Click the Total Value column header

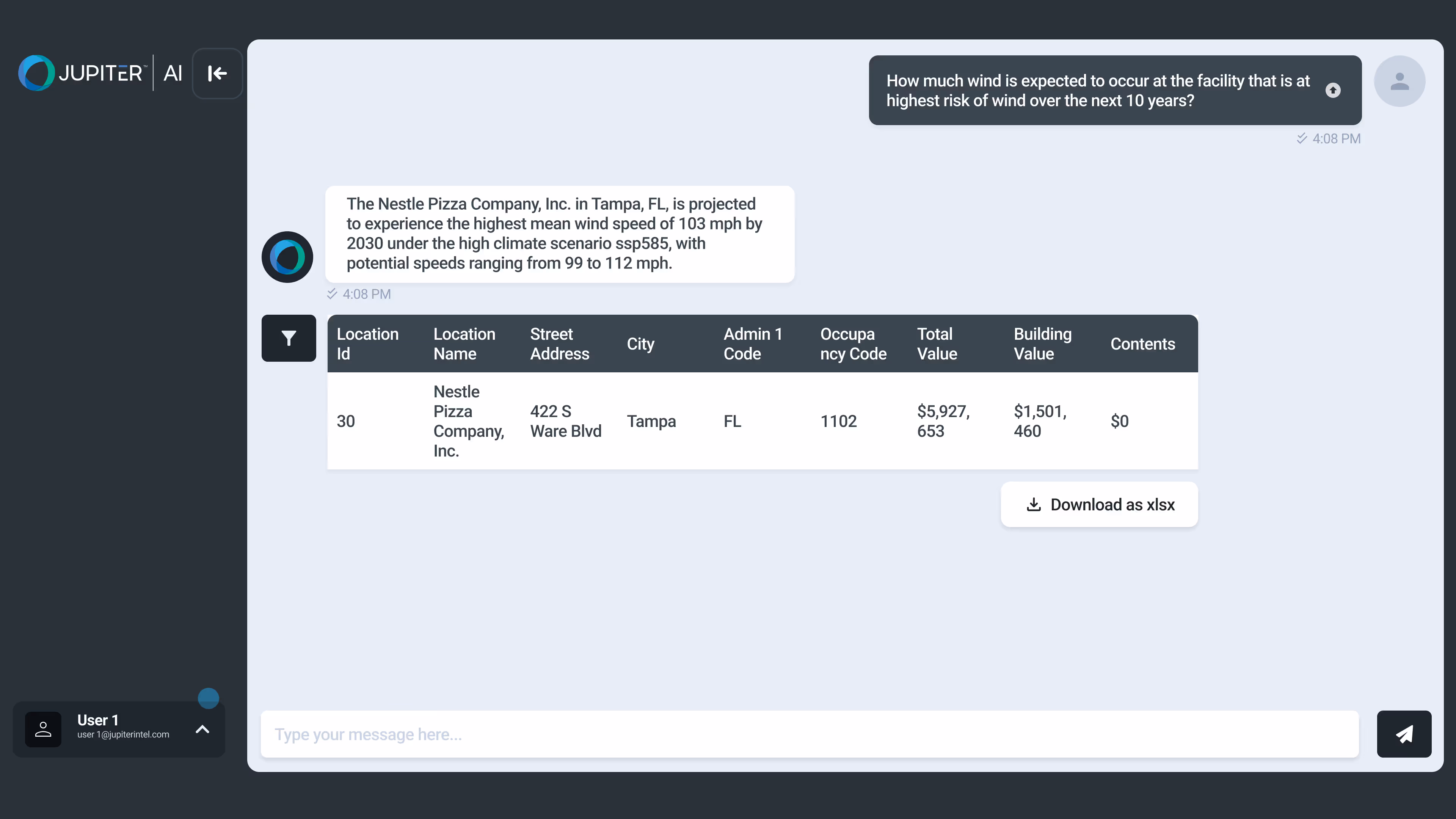(937, 344)
